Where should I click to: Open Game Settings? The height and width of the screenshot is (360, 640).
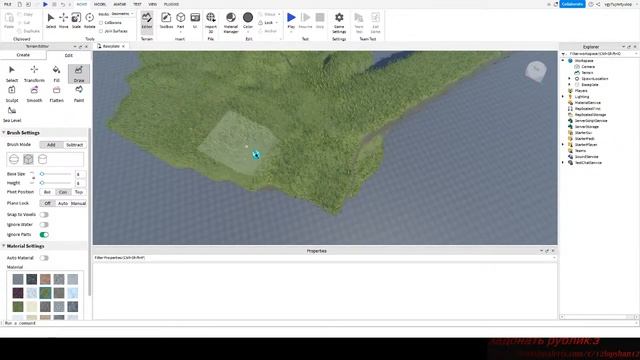coord(339,23)
